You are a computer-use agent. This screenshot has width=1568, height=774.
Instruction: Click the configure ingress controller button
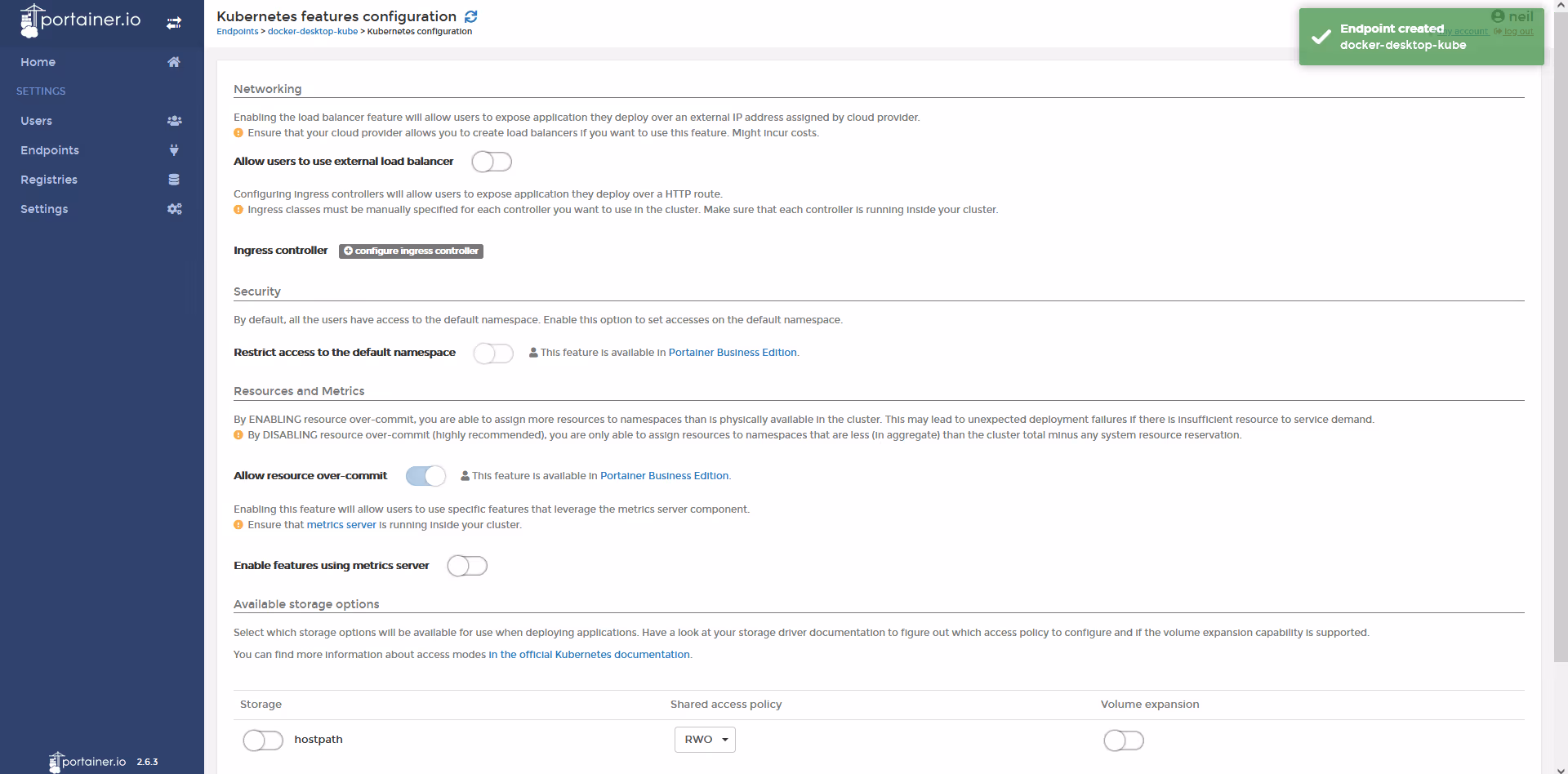pos(411,251)
